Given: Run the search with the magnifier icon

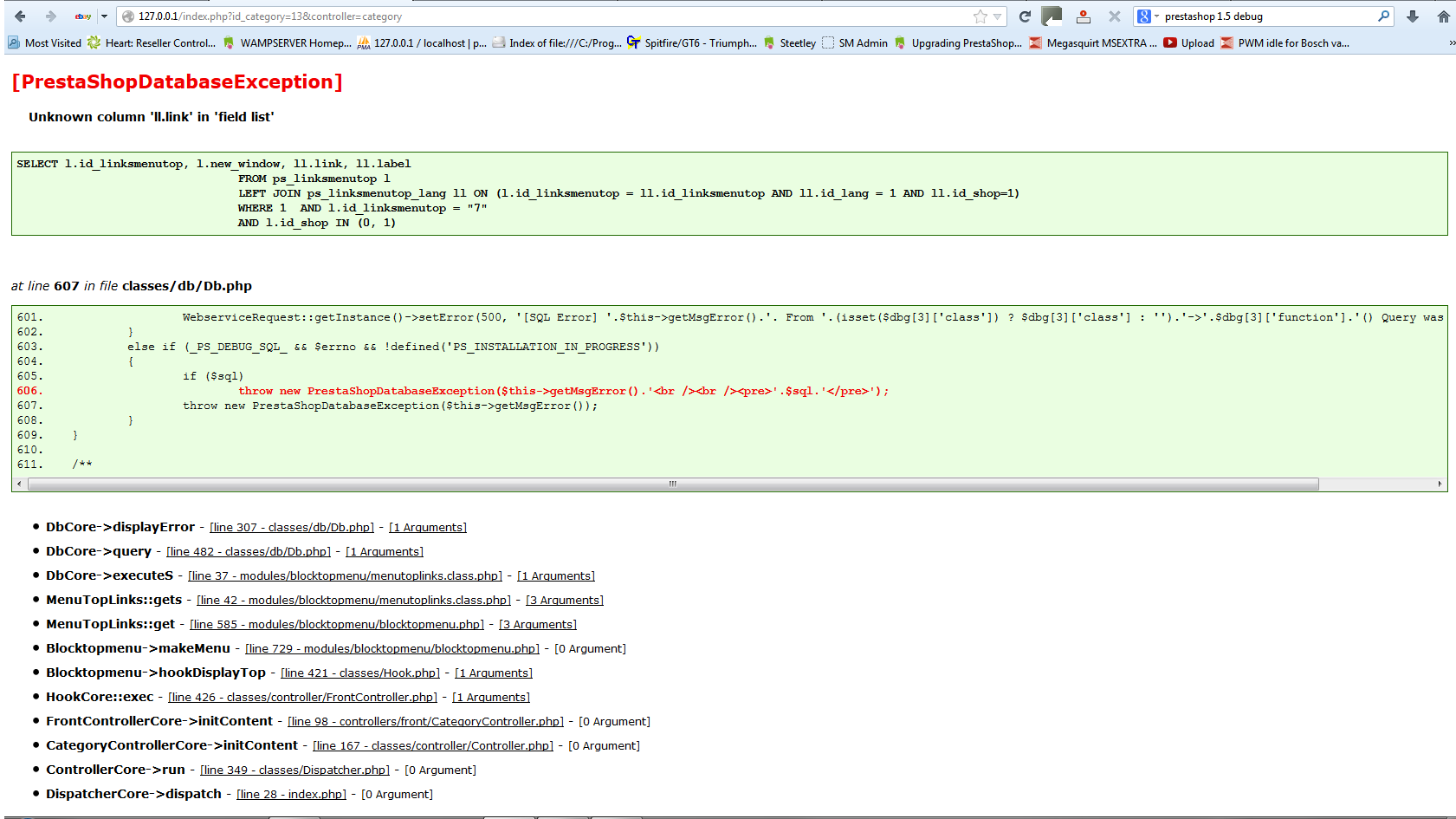Looking at the screenshot, I should tap(1384, 16).
